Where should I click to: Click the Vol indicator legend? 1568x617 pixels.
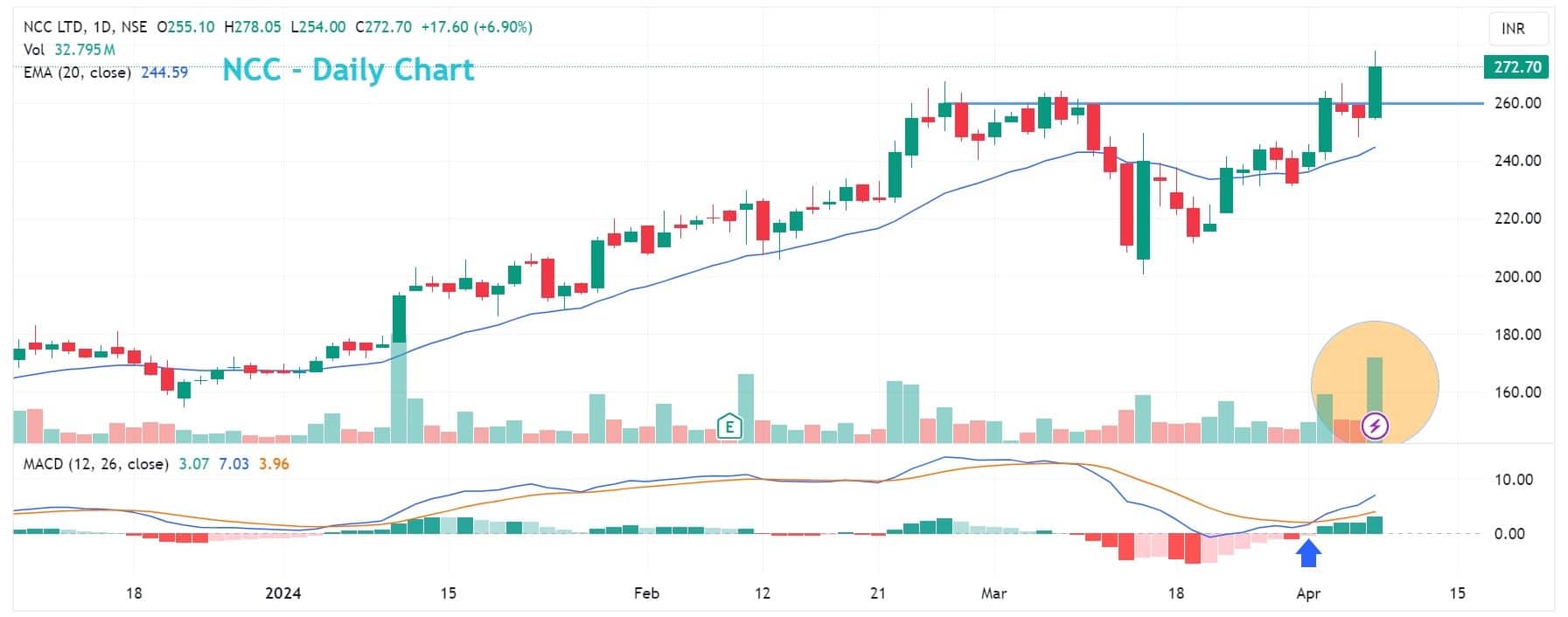coord(34,50)
